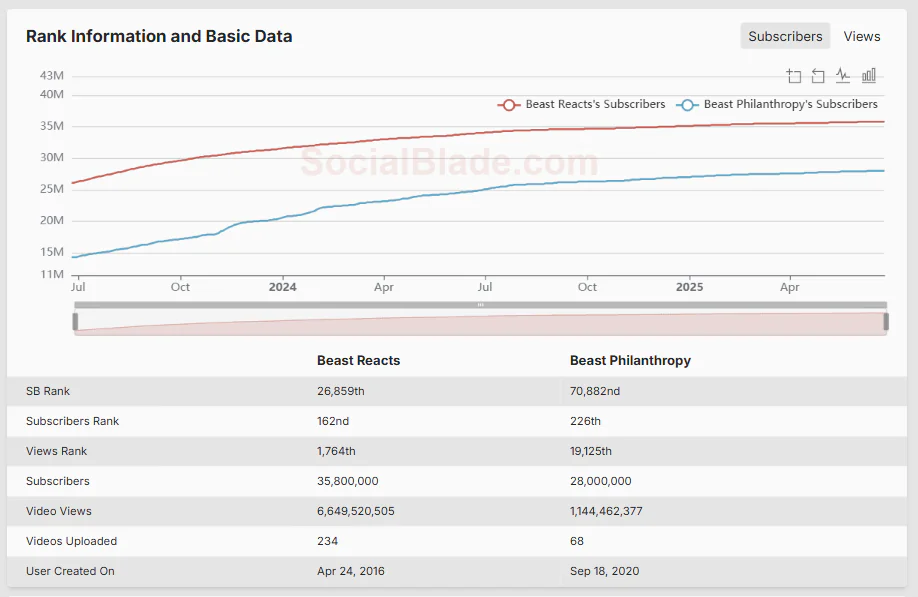Click the '35,800,000' subscribers value
918x597 pixels.
coord(348,481)
